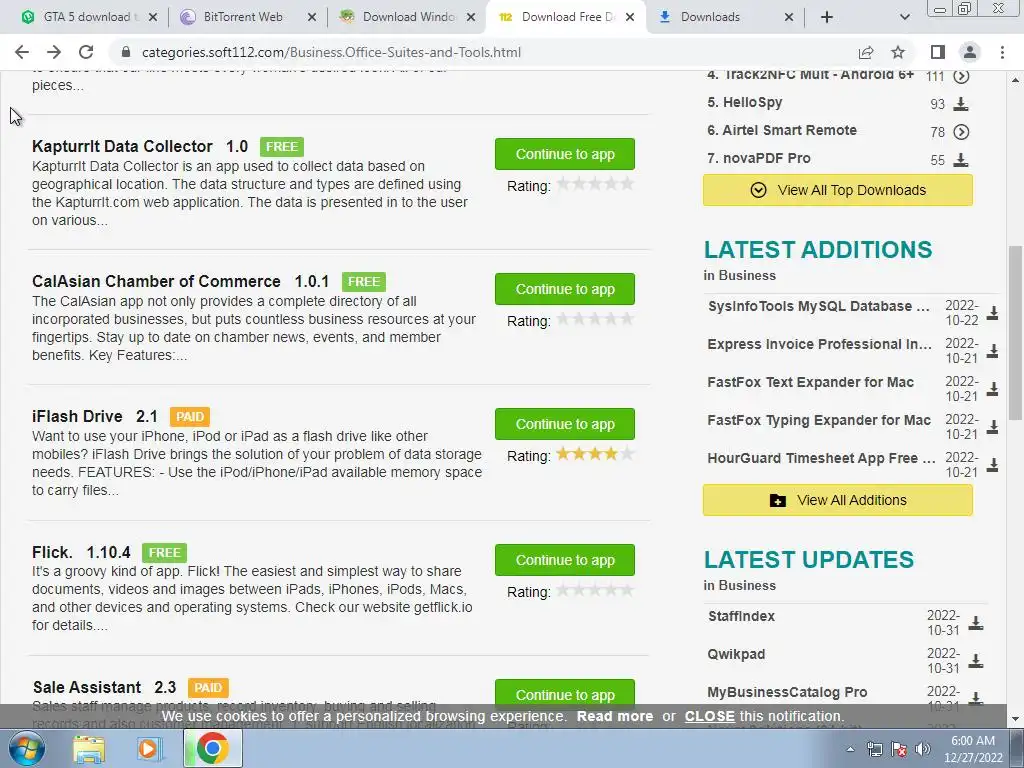Viewport: 1024px width, 768px height.
Task: Open MyBusinessCatalog Pro latest update link
Action: click(x=787, y=692)
